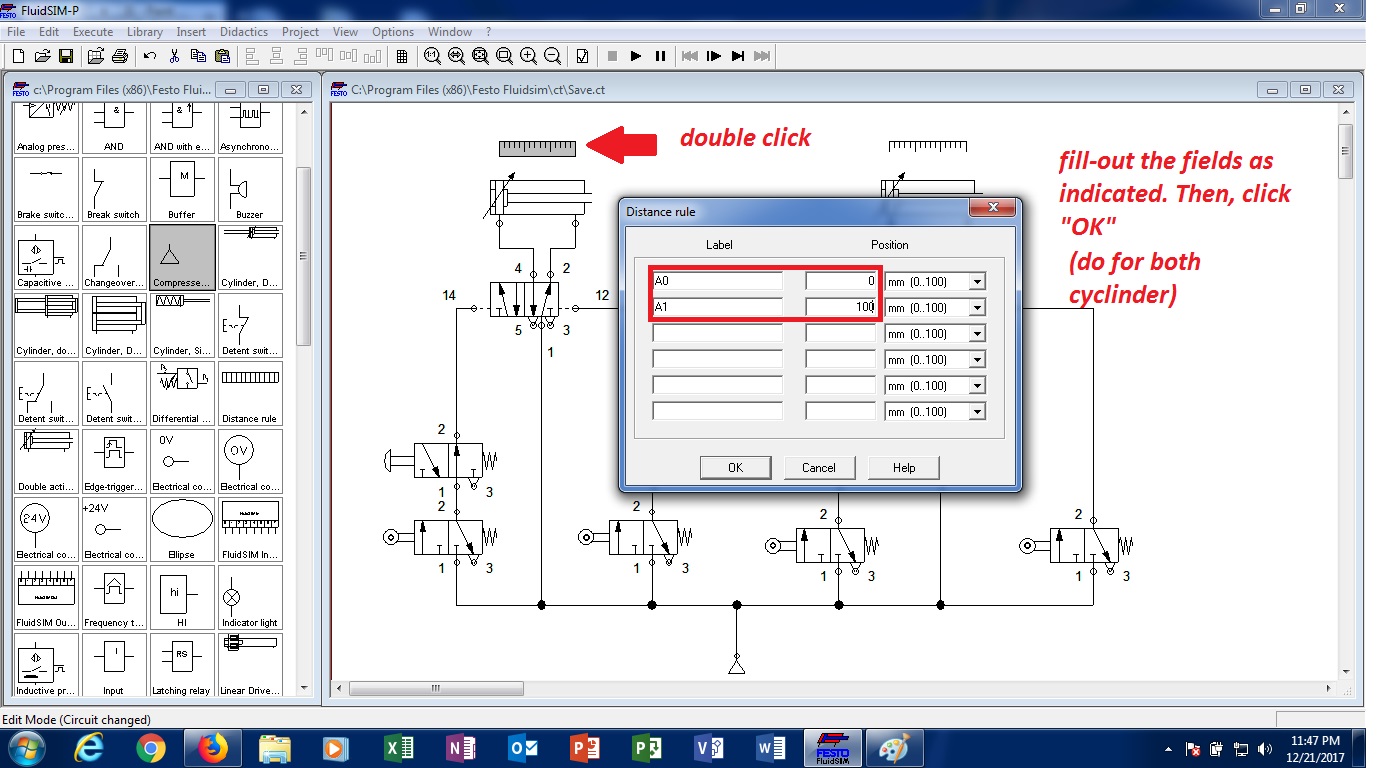
Task: Open Firefox from the taskbar
Action: (x=213, y=747)
